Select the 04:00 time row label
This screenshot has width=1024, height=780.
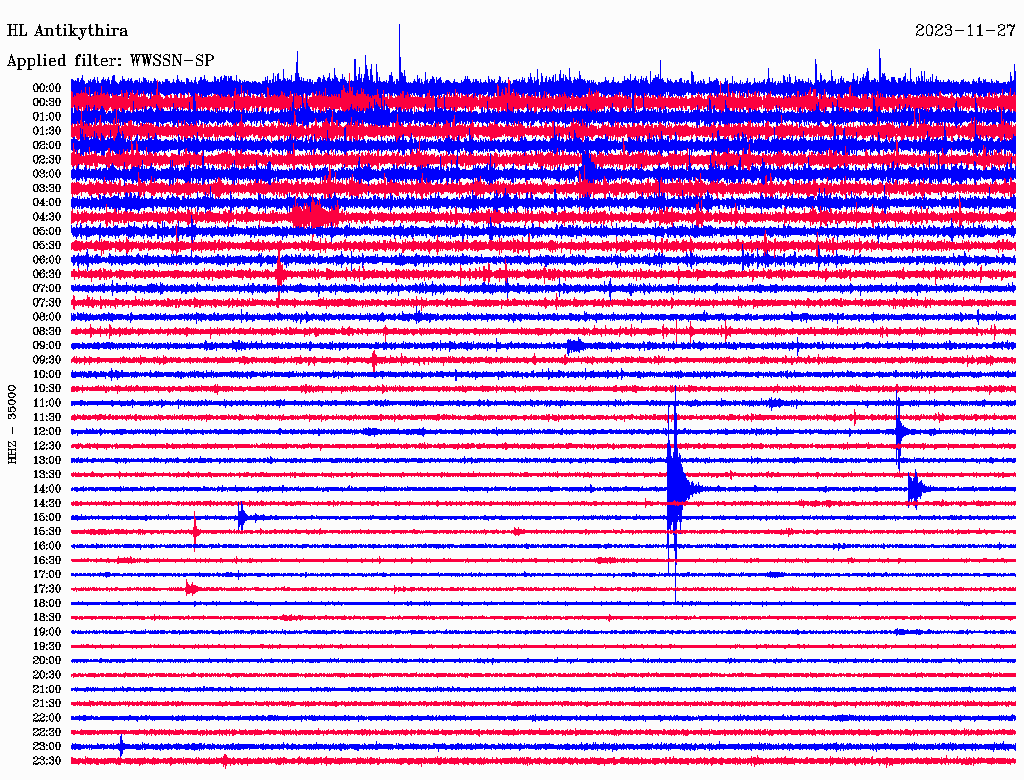[47, 203]
